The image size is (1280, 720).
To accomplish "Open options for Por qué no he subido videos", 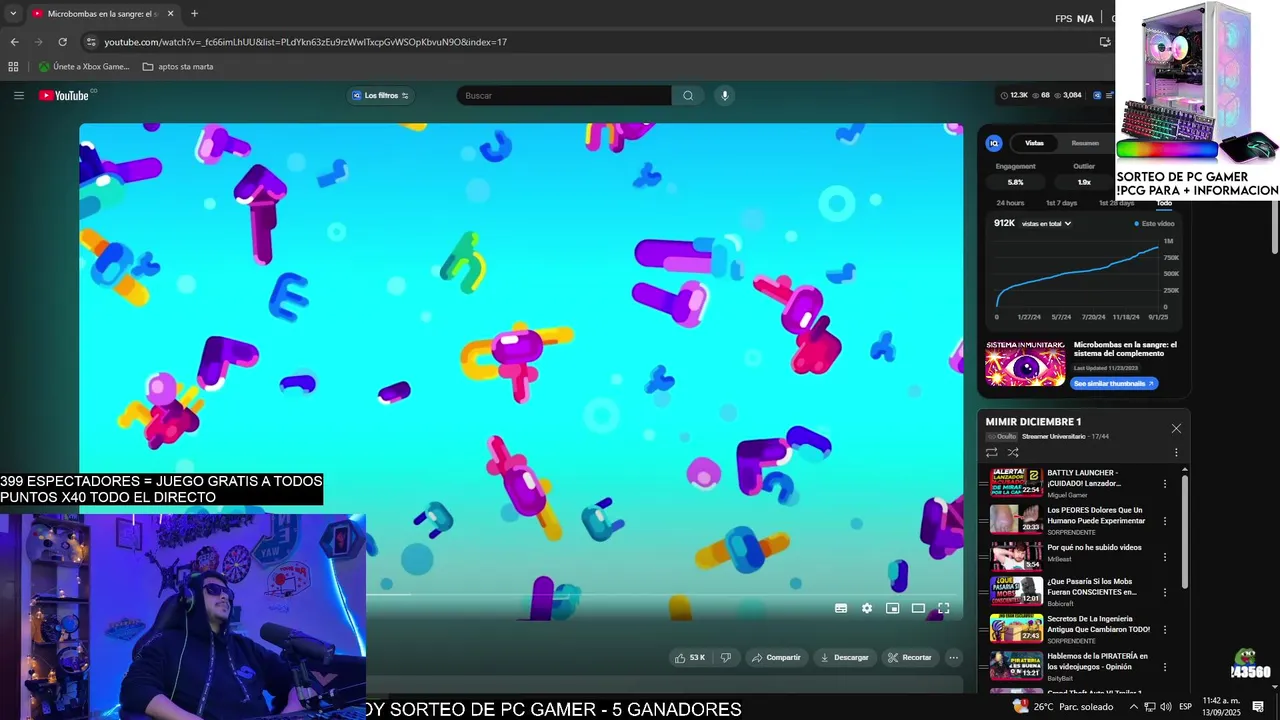I will (1165, 557).
